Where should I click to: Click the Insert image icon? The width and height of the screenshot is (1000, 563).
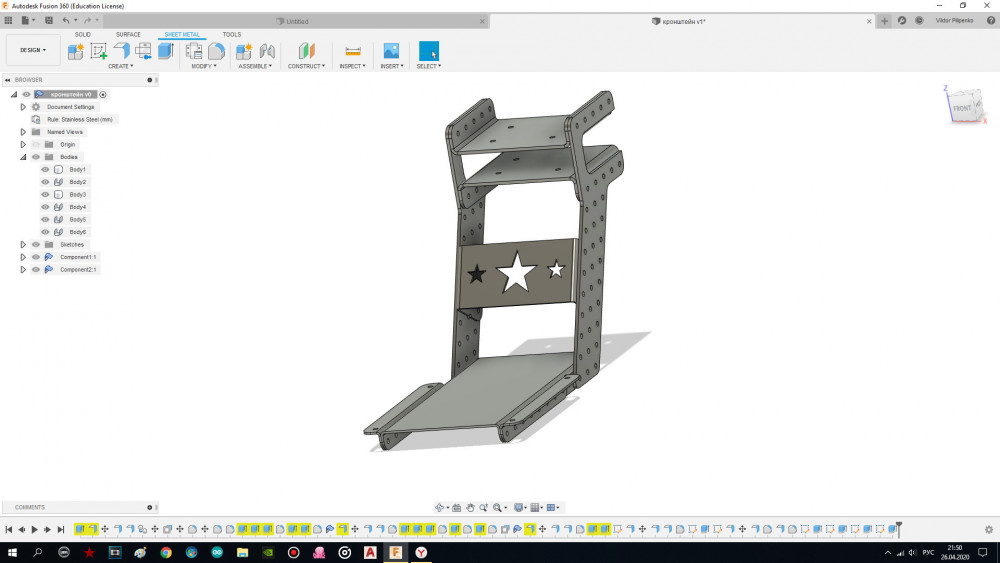point(391,51)
